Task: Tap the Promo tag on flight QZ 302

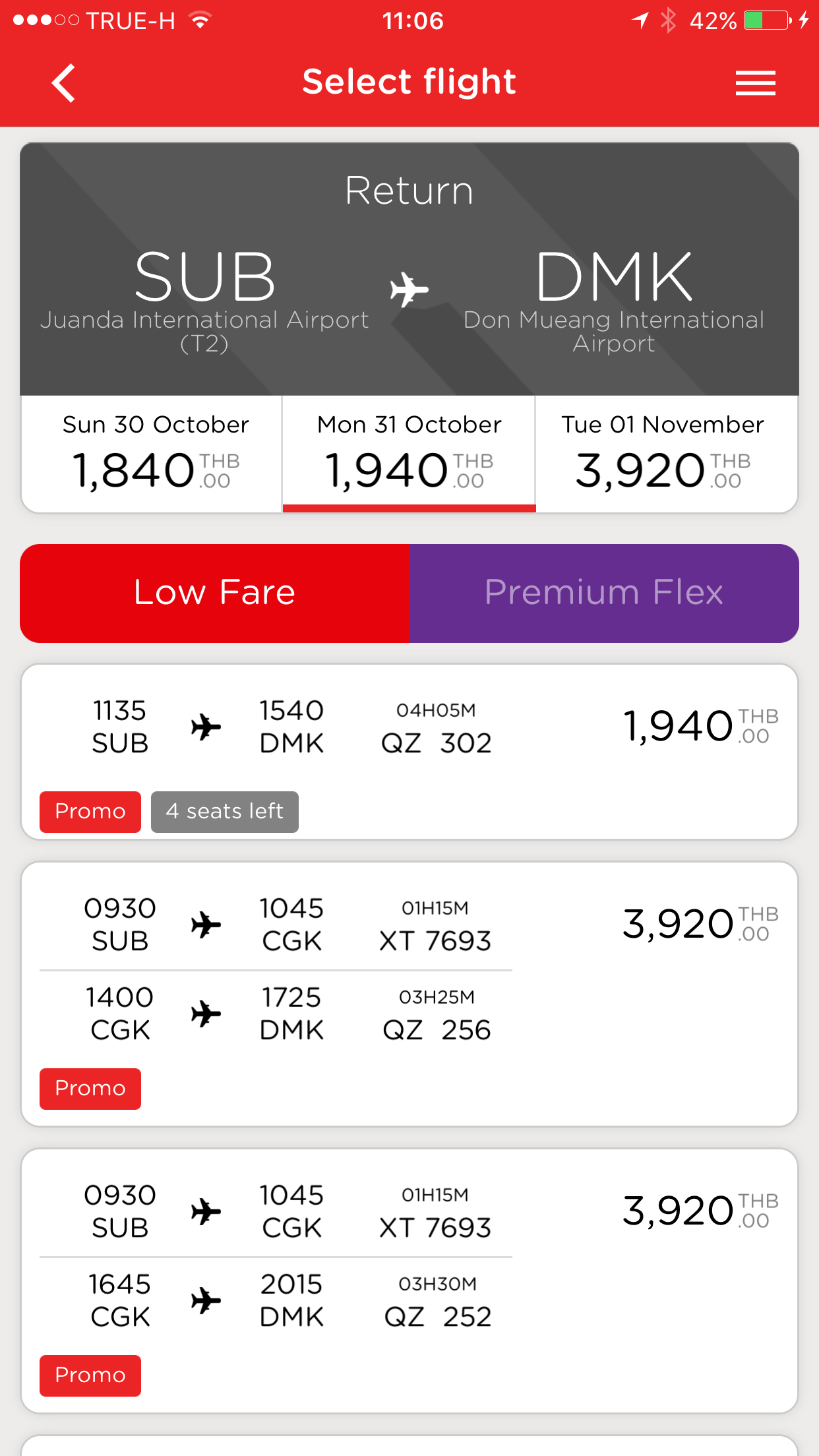Action: [90, 812]
